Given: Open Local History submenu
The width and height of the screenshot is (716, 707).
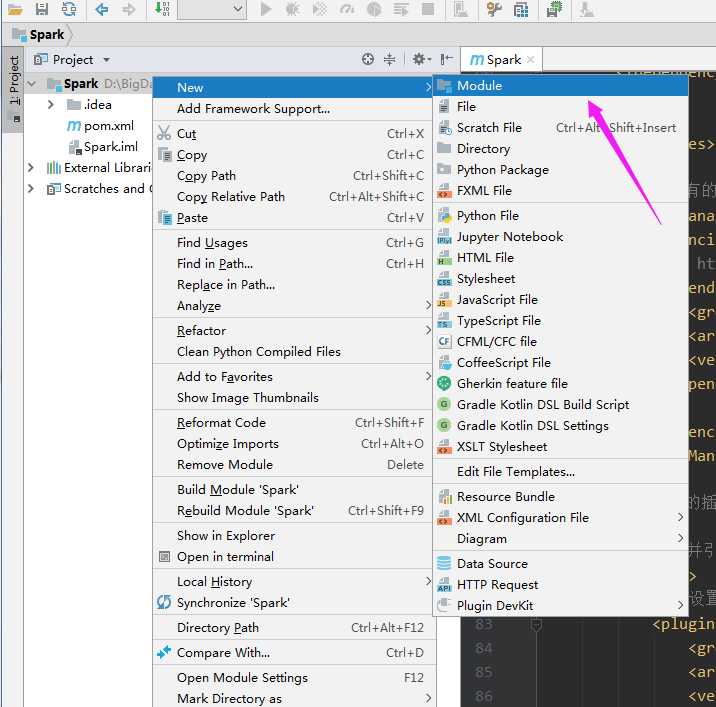Looking at the screenshot, I should (293, 582).
